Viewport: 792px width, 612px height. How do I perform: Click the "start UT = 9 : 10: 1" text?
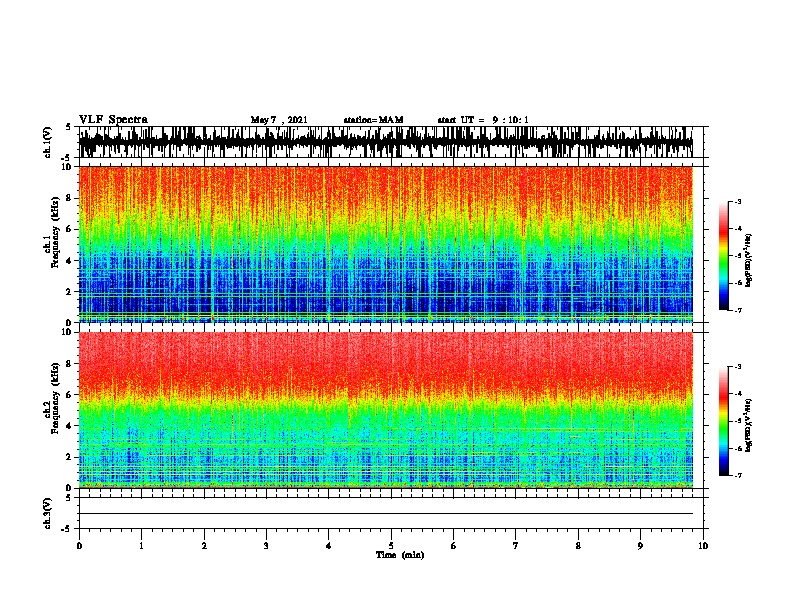483,120
